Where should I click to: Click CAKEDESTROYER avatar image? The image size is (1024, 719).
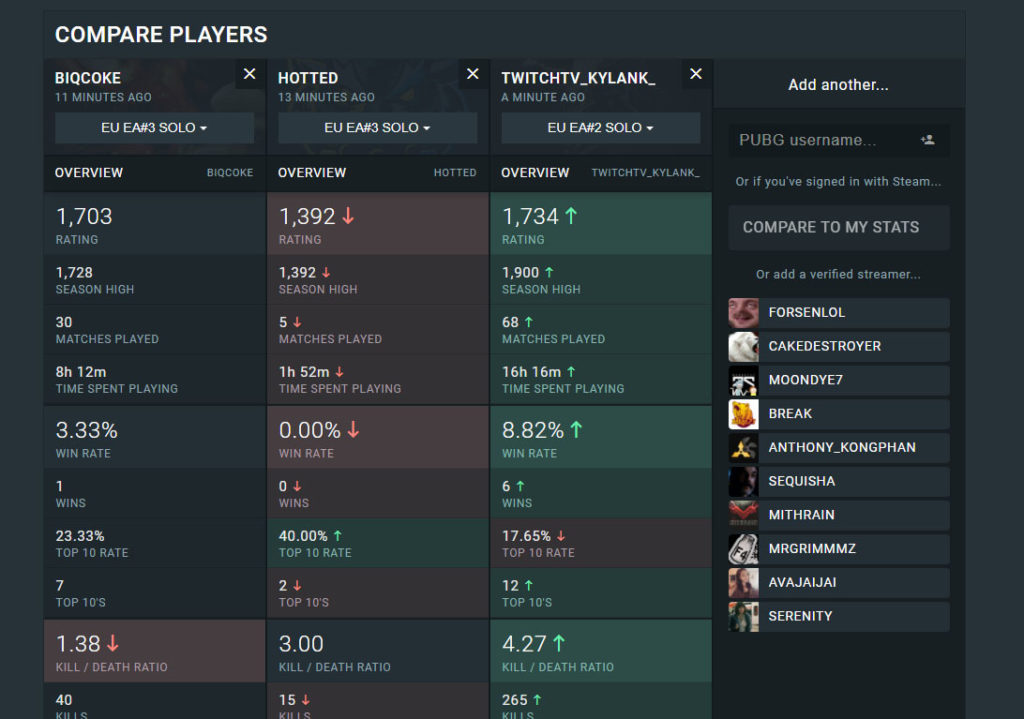click(743, 346)
